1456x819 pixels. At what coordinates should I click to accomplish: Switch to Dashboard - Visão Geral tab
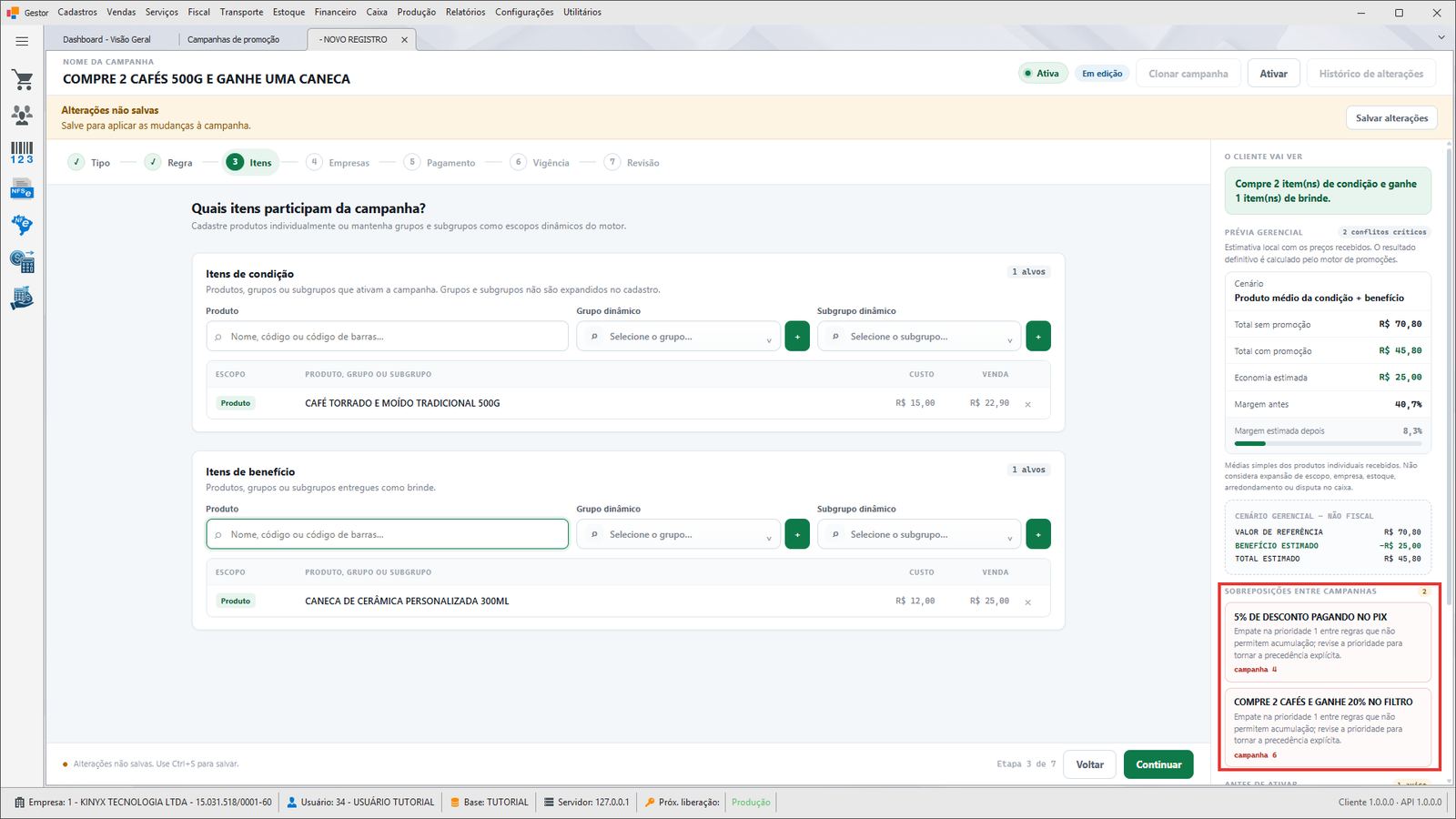(x=107, y=40)
